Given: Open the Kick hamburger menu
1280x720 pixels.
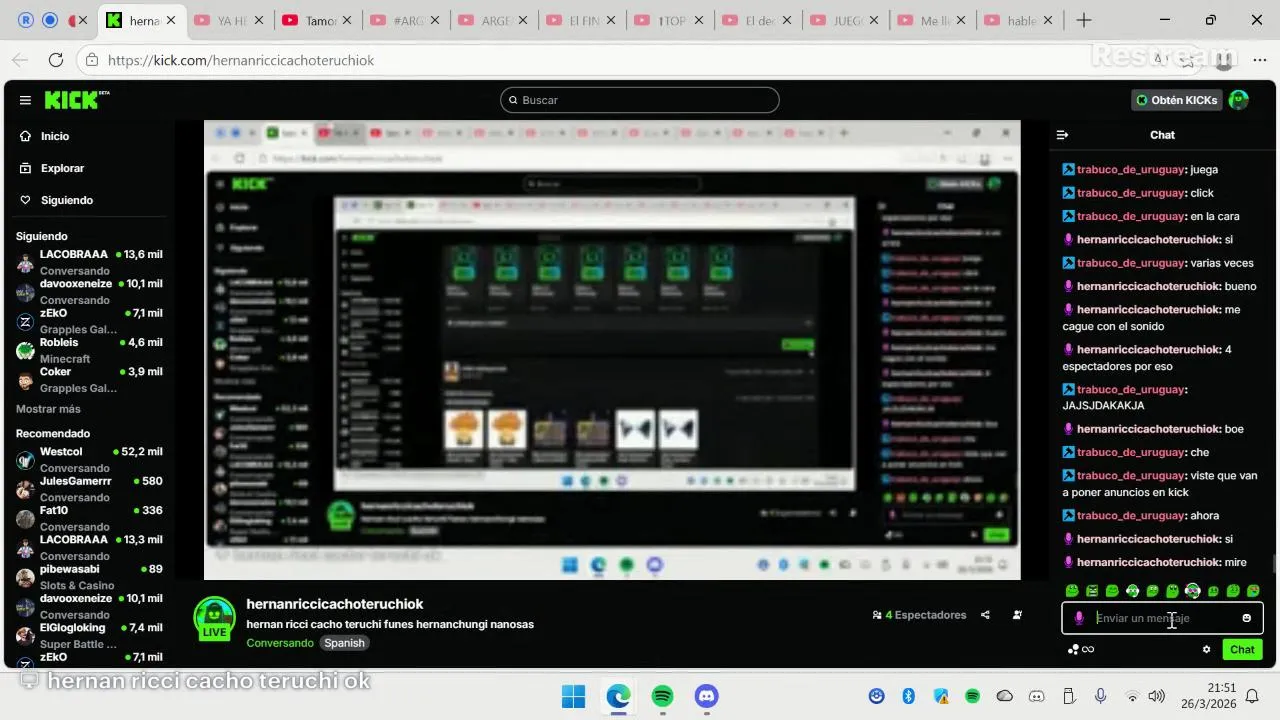Looking at the screenshot, I should pyautogui.click(x=25, y=100).
